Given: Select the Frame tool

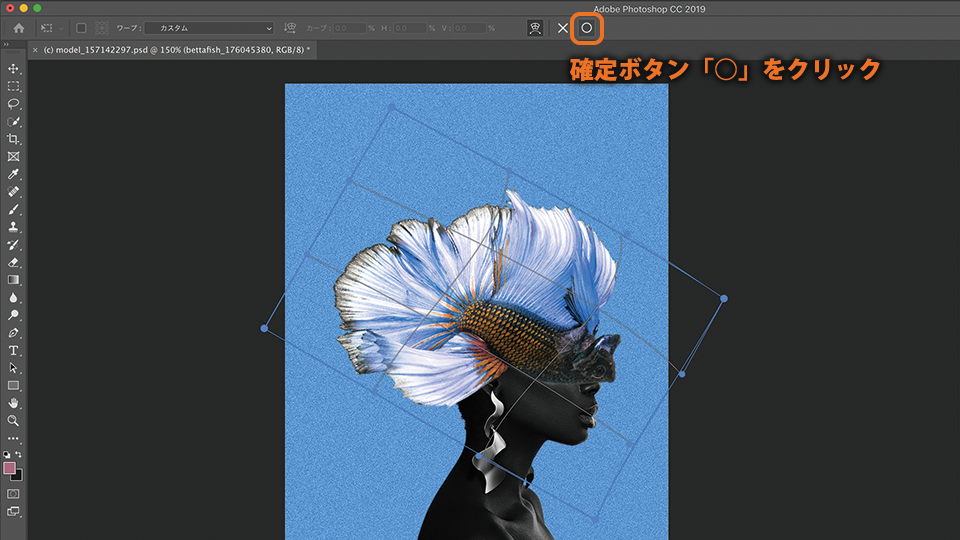Looking at the screenshot, I should point(13,157).
